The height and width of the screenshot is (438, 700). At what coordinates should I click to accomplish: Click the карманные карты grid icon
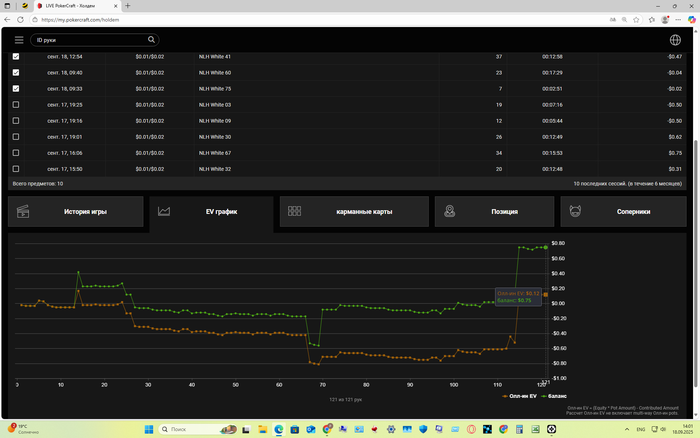pos(294,211)
